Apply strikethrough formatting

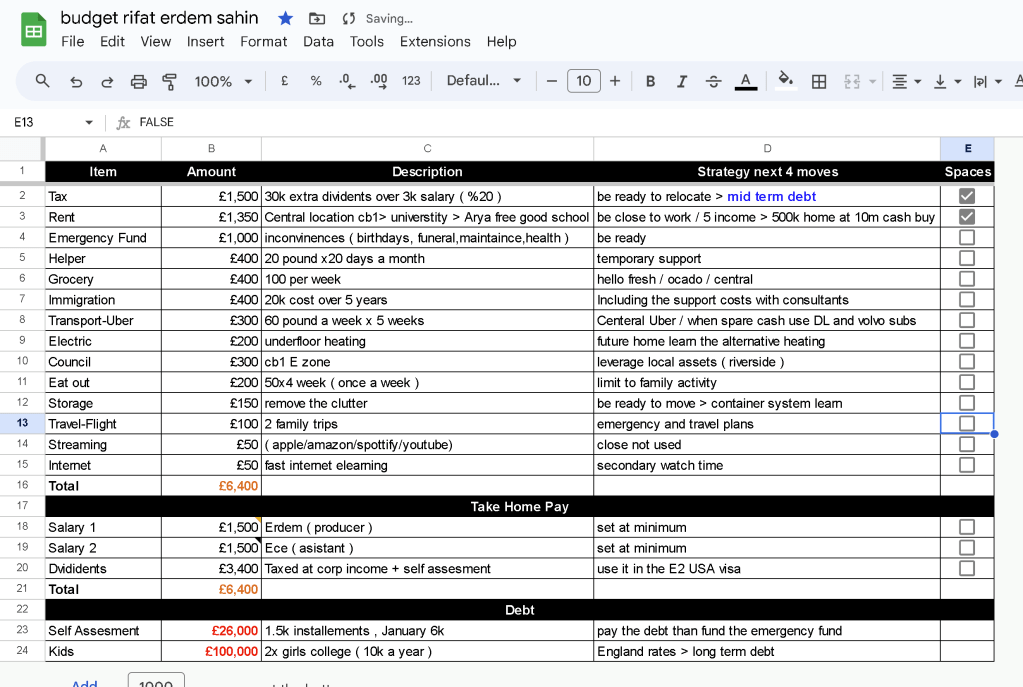pos(713,82)
